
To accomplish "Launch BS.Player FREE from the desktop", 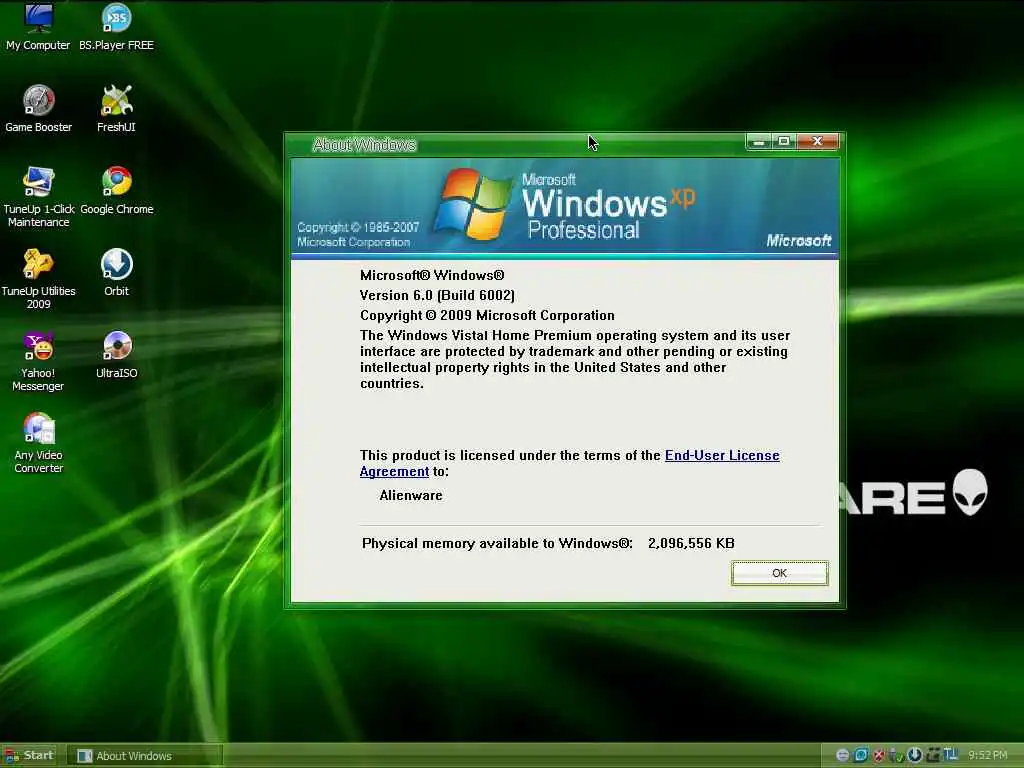I will pos(116,27).
